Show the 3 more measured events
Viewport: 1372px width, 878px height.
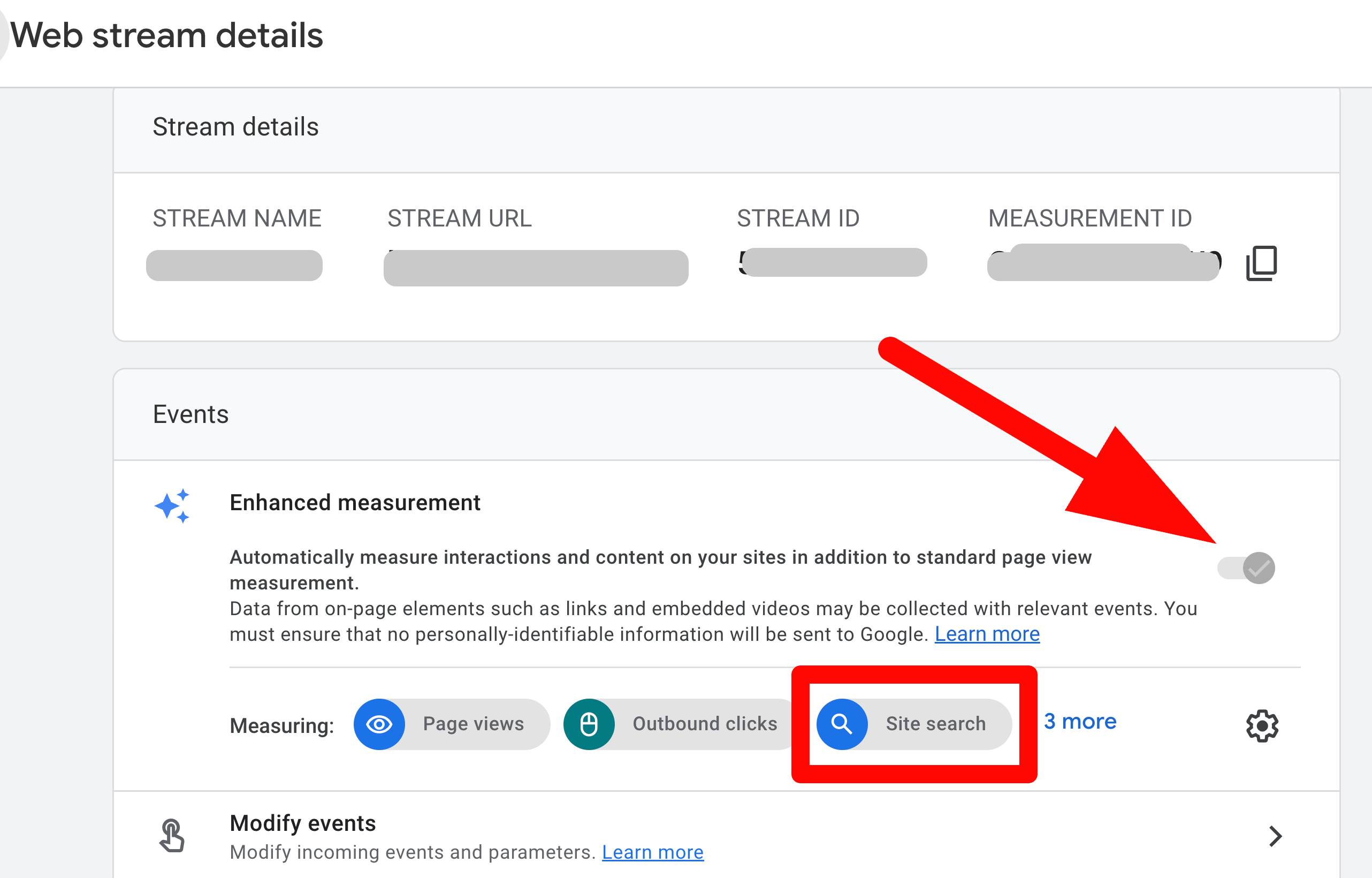(x=1080, y=722)
